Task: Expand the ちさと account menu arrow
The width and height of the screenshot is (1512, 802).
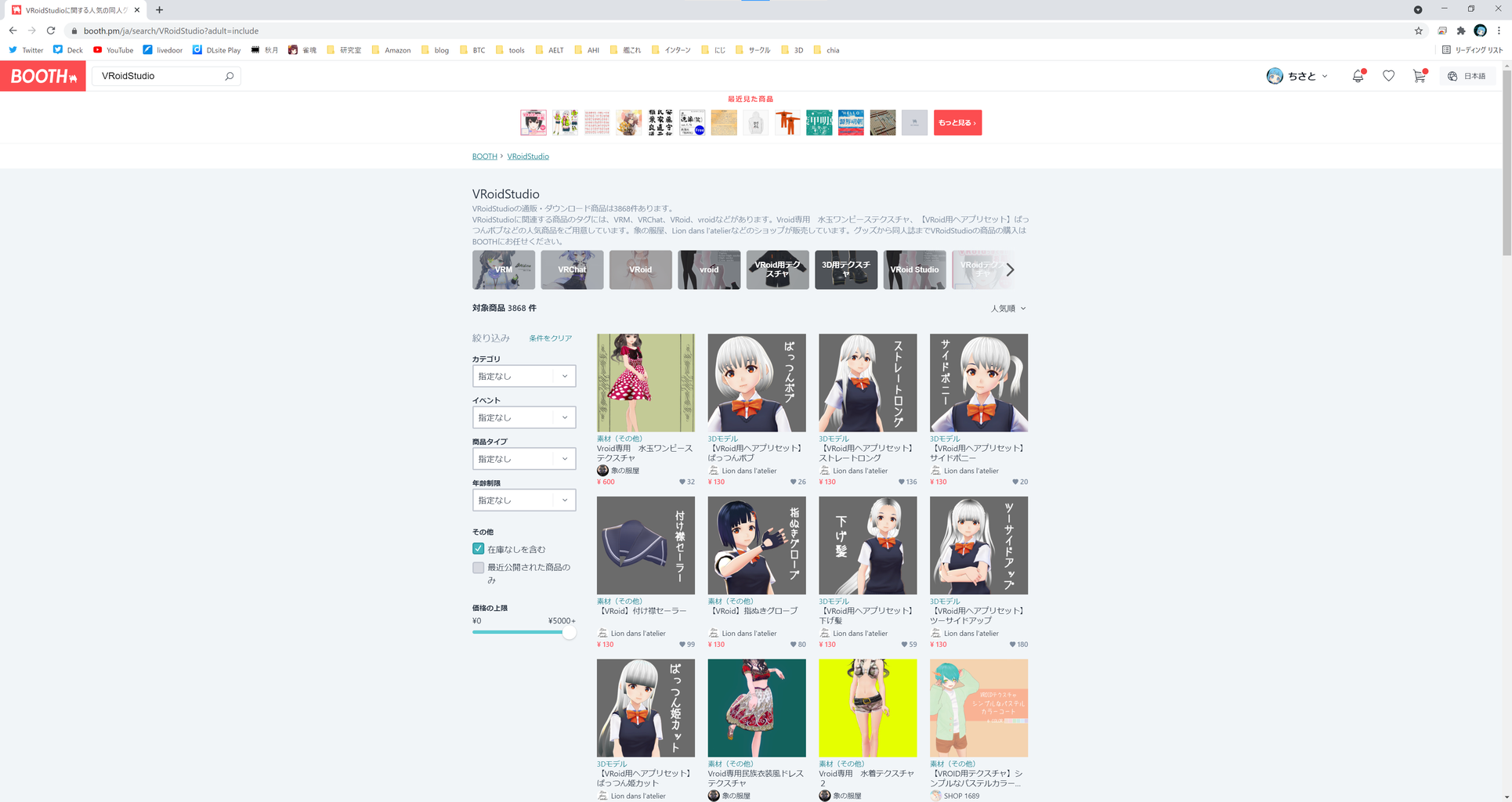Action: tap(1325, 76)
